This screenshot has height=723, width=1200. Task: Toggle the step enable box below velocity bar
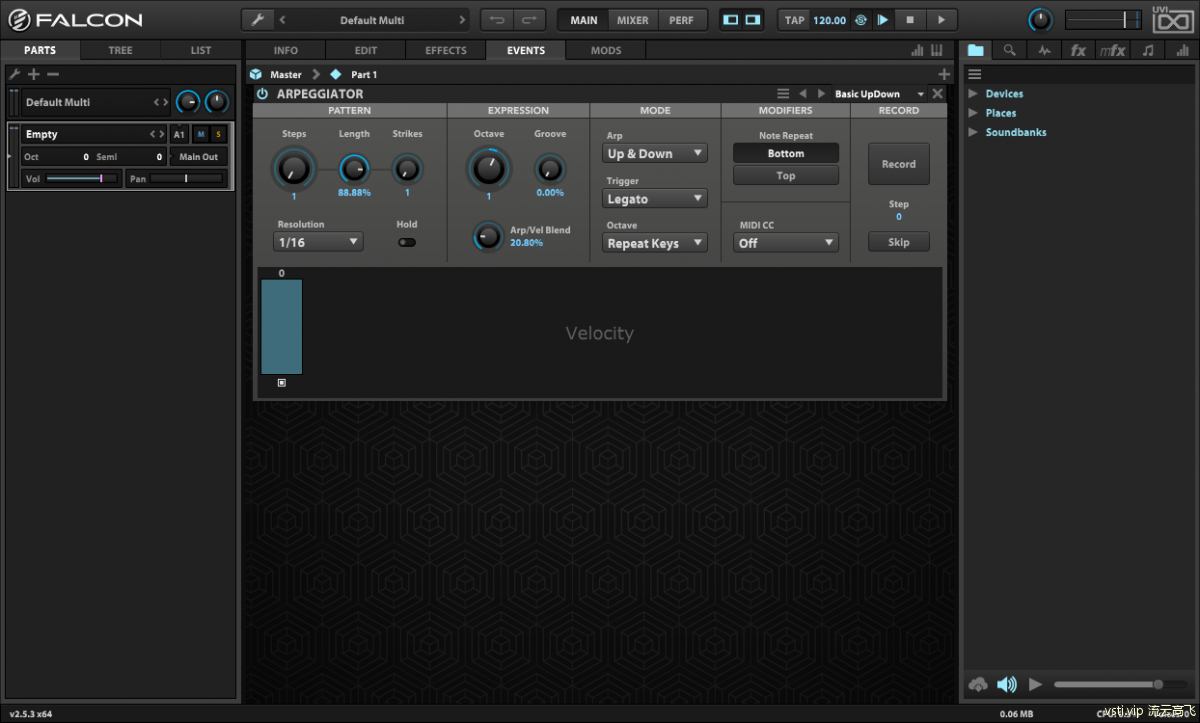coord(281,383)
